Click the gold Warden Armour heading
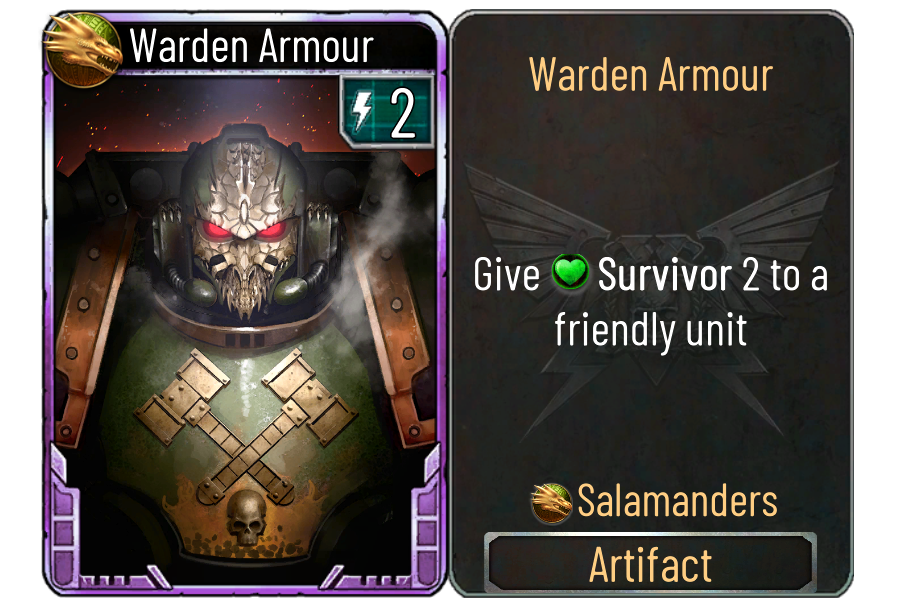 (651, 75)
